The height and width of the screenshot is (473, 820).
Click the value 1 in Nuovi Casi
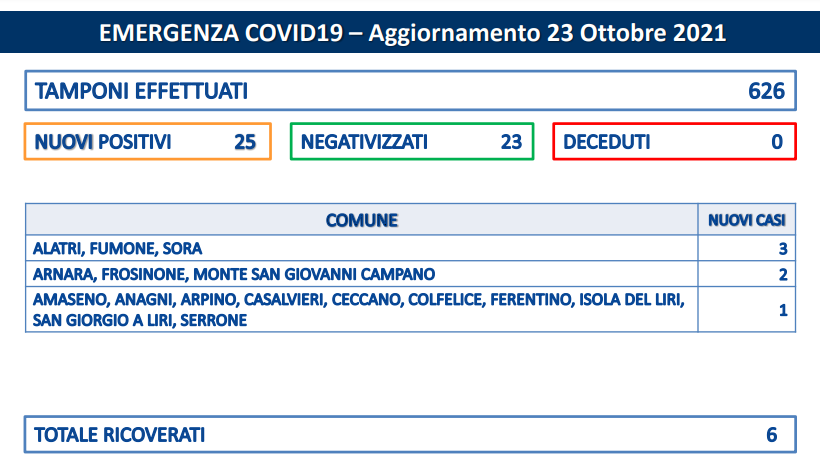click(x=783, y=310)
